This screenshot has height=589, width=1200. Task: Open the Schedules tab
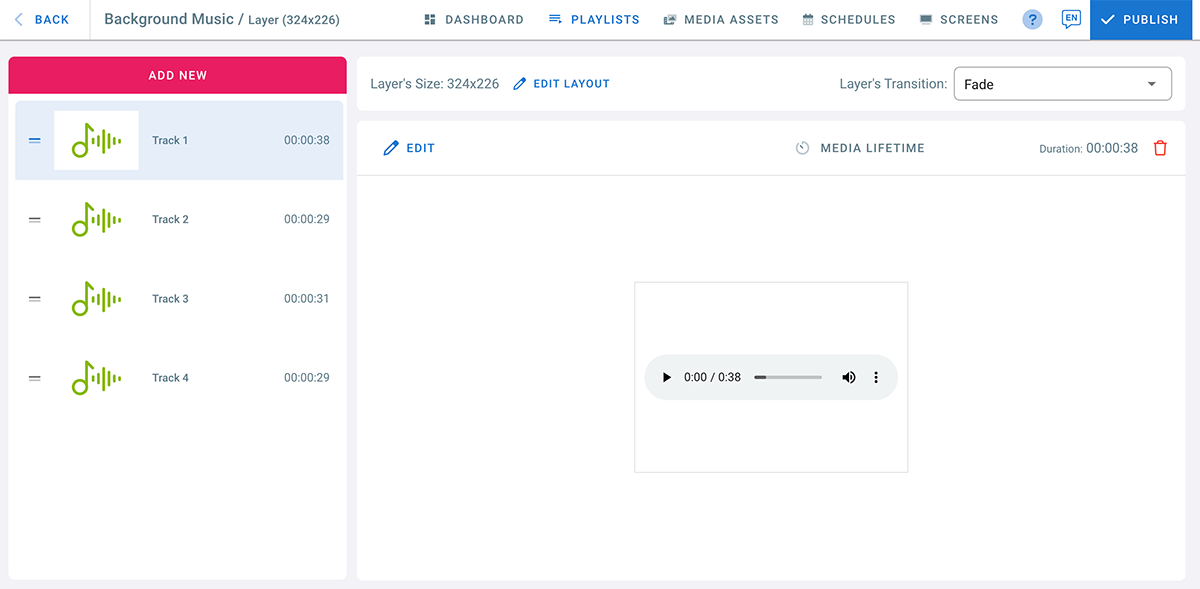coord(848,20)
